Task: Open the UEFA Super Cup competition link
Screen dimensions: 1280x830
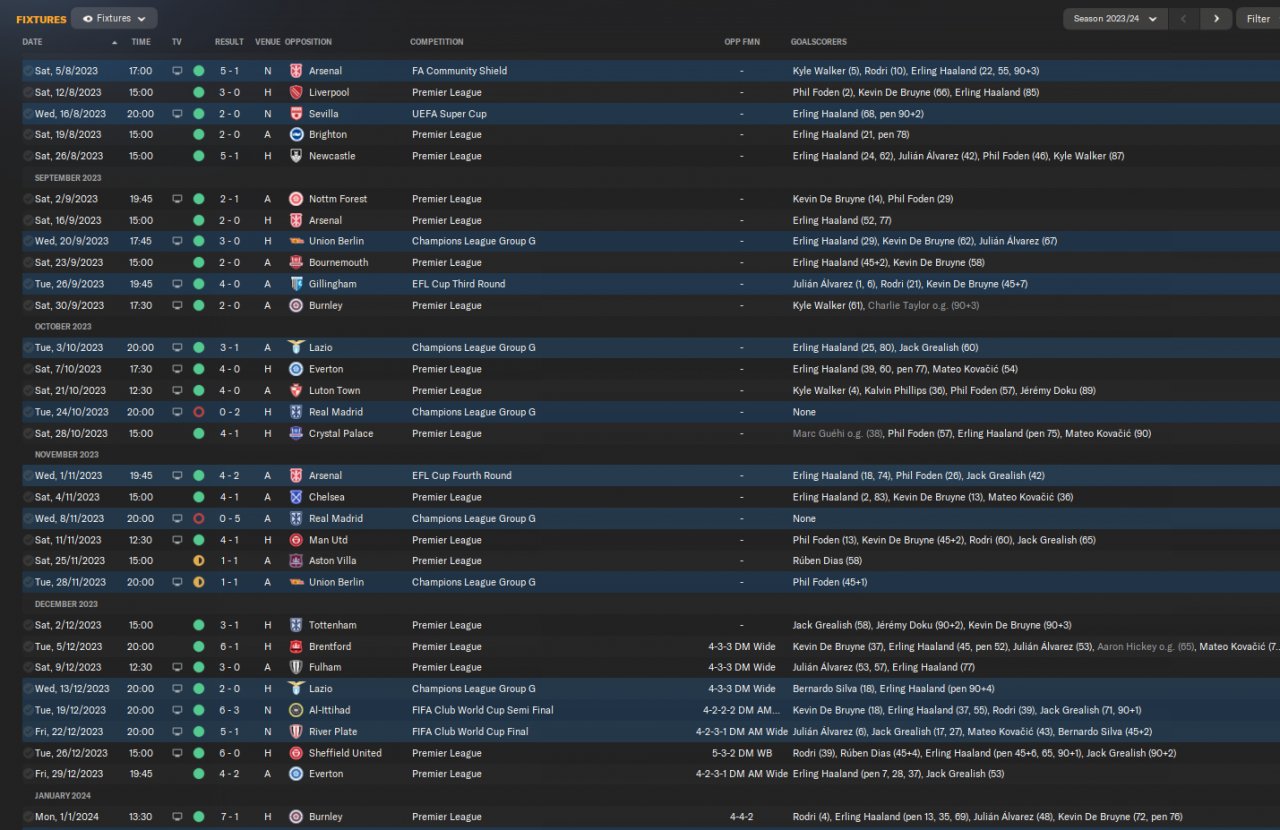Action: (449, 114)
